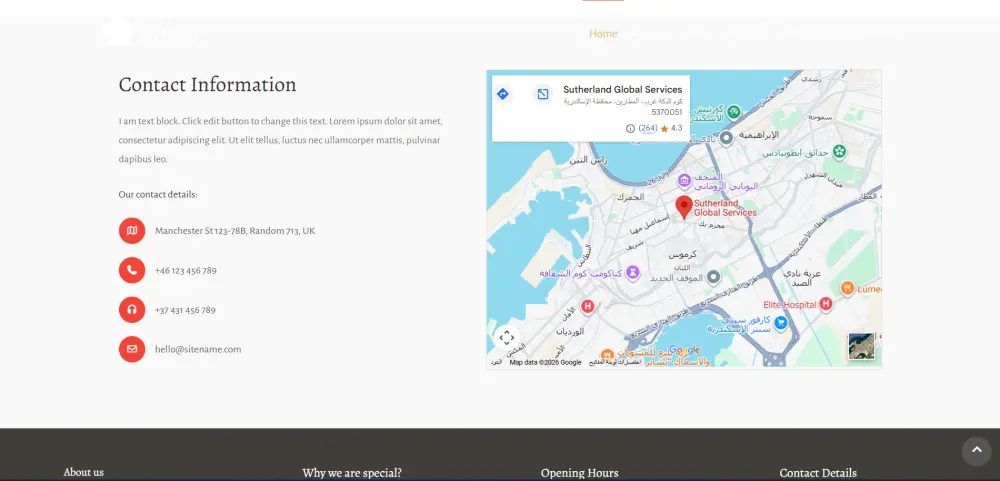Select the +37 431 456 789 phone number

[185, 310]
